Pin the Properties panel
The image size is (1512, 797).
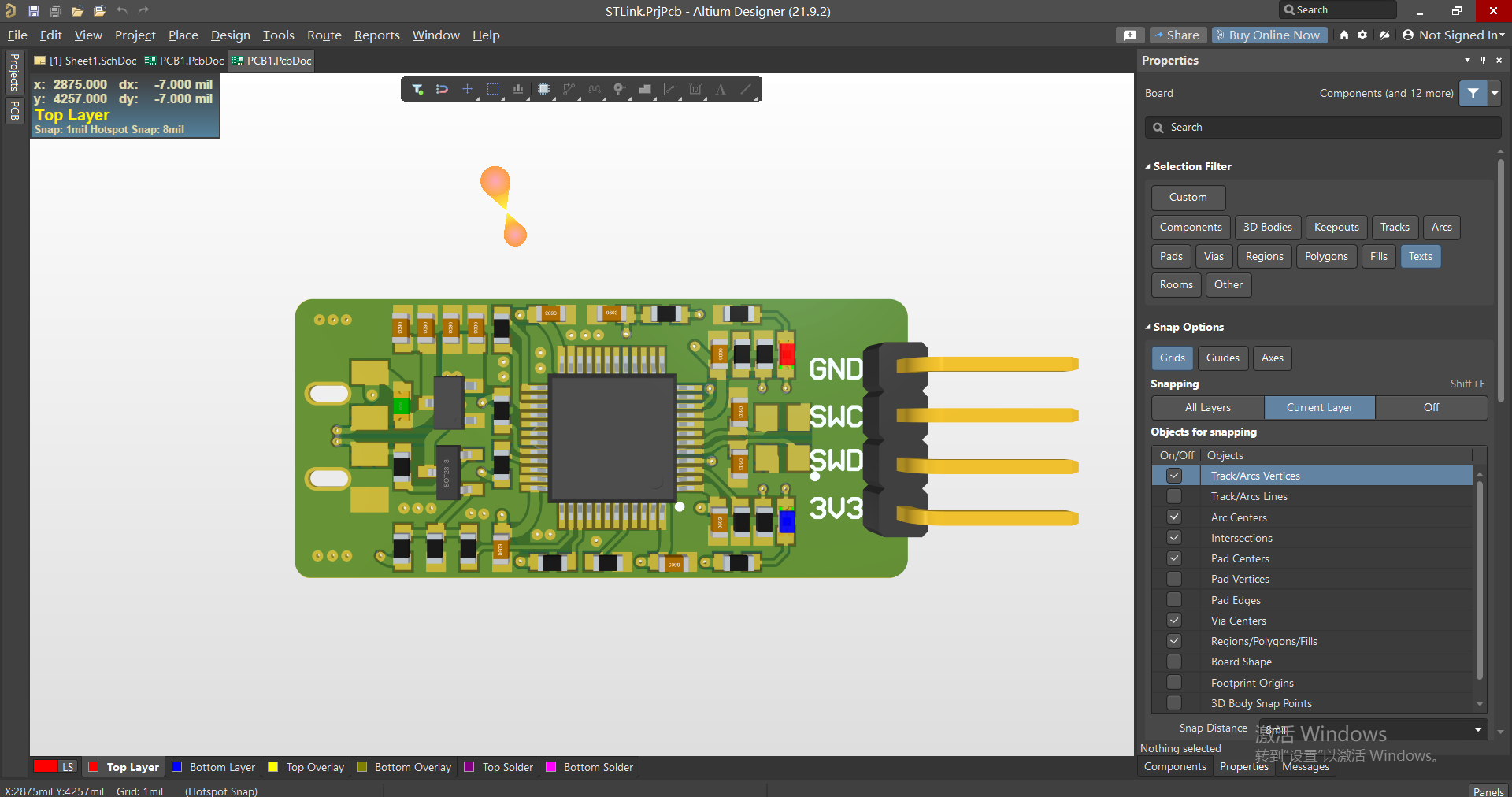pyautogui.click(x=1483, y=61)
